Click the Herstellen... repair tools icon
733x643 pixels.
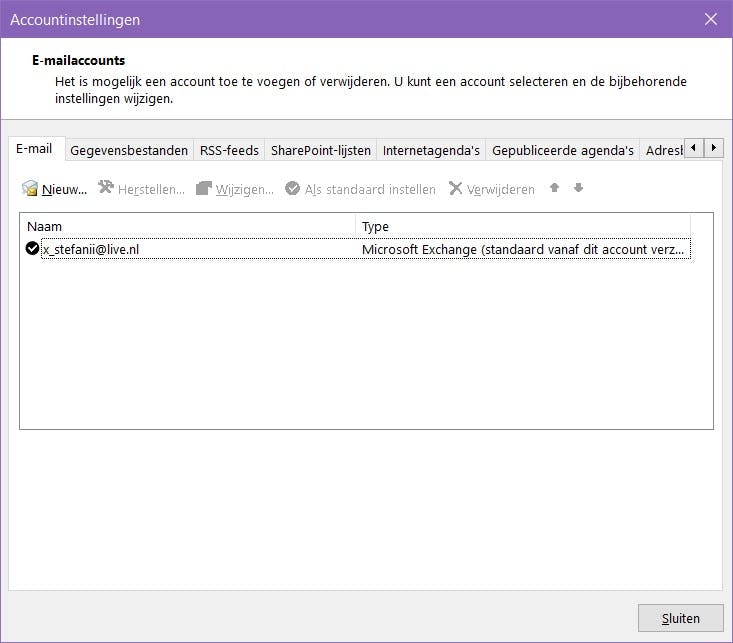(x=106, y=188)
